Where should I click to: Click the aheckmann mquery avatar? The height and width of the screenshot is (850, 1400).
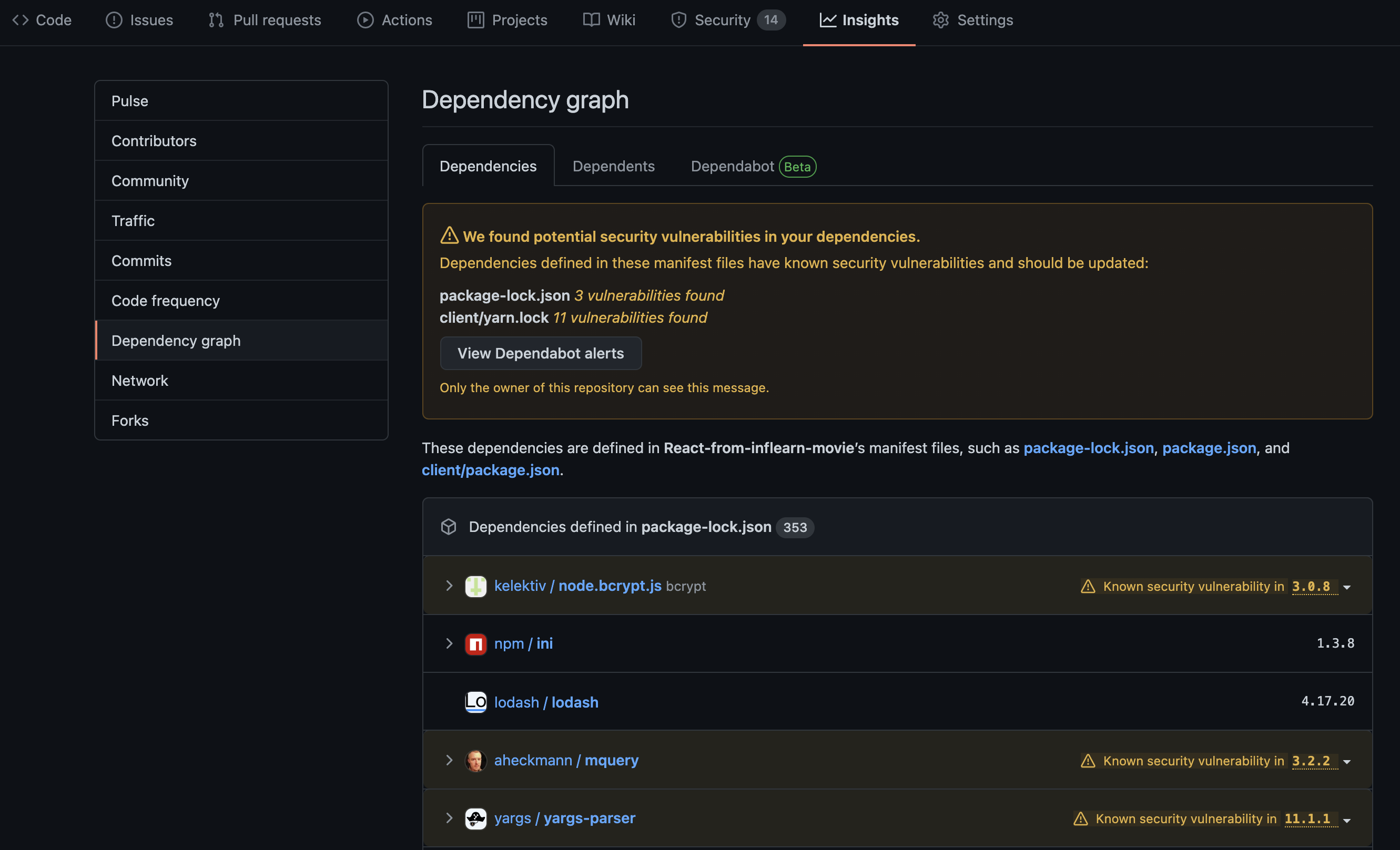pos(475,760)
